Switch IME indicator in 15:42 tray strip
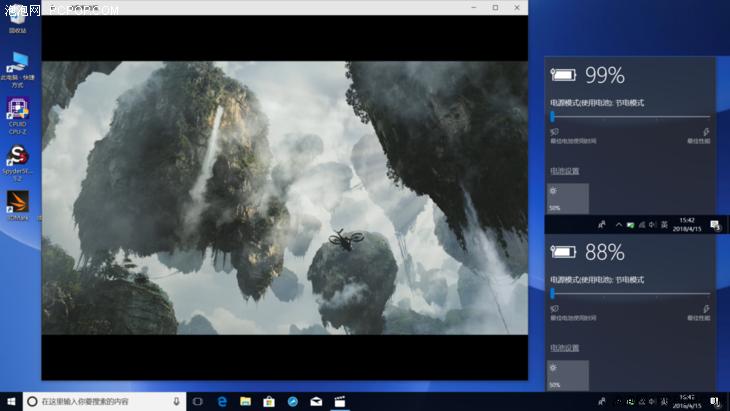The width and height of the screenshot is (730, 411). (x=664, y=225)
